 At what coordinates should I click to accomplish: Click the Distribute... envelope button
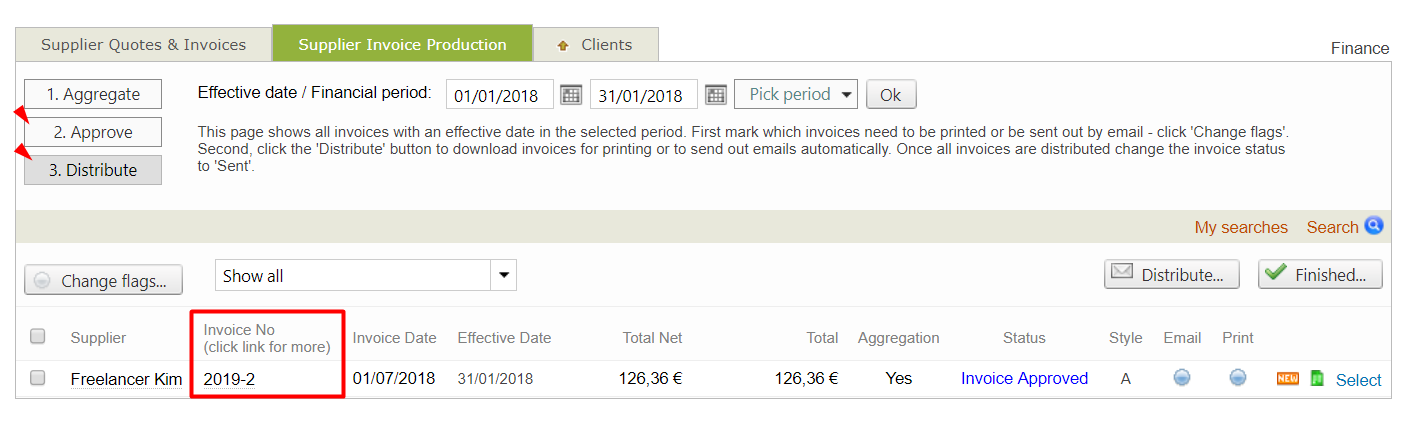1171,274
